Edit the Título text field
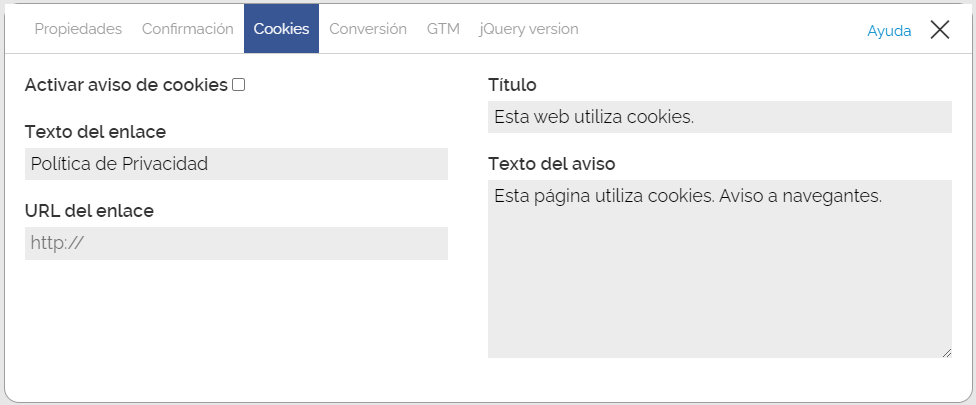This screenshot has height=405, width=976. (x=719, y=117)
